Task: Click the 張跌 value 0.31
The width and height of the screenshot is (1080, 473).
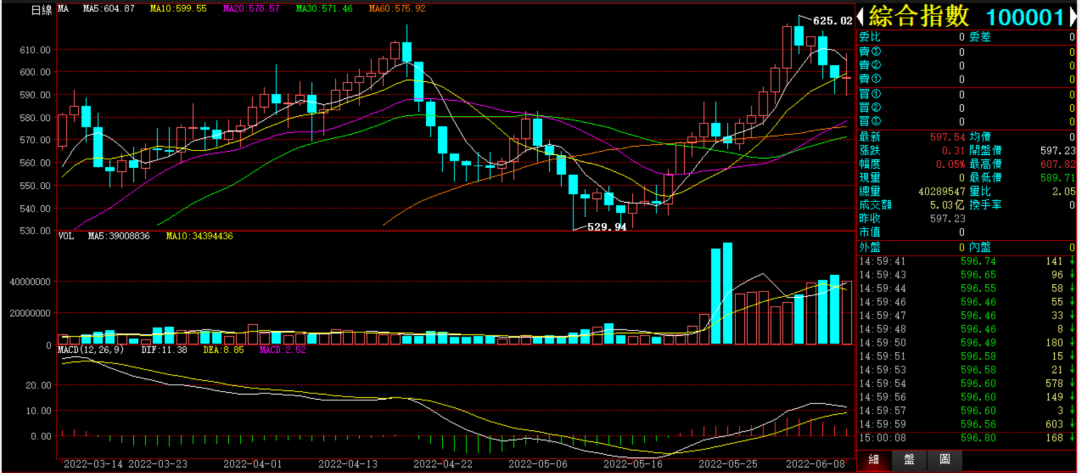Action: tap(955, 149)
